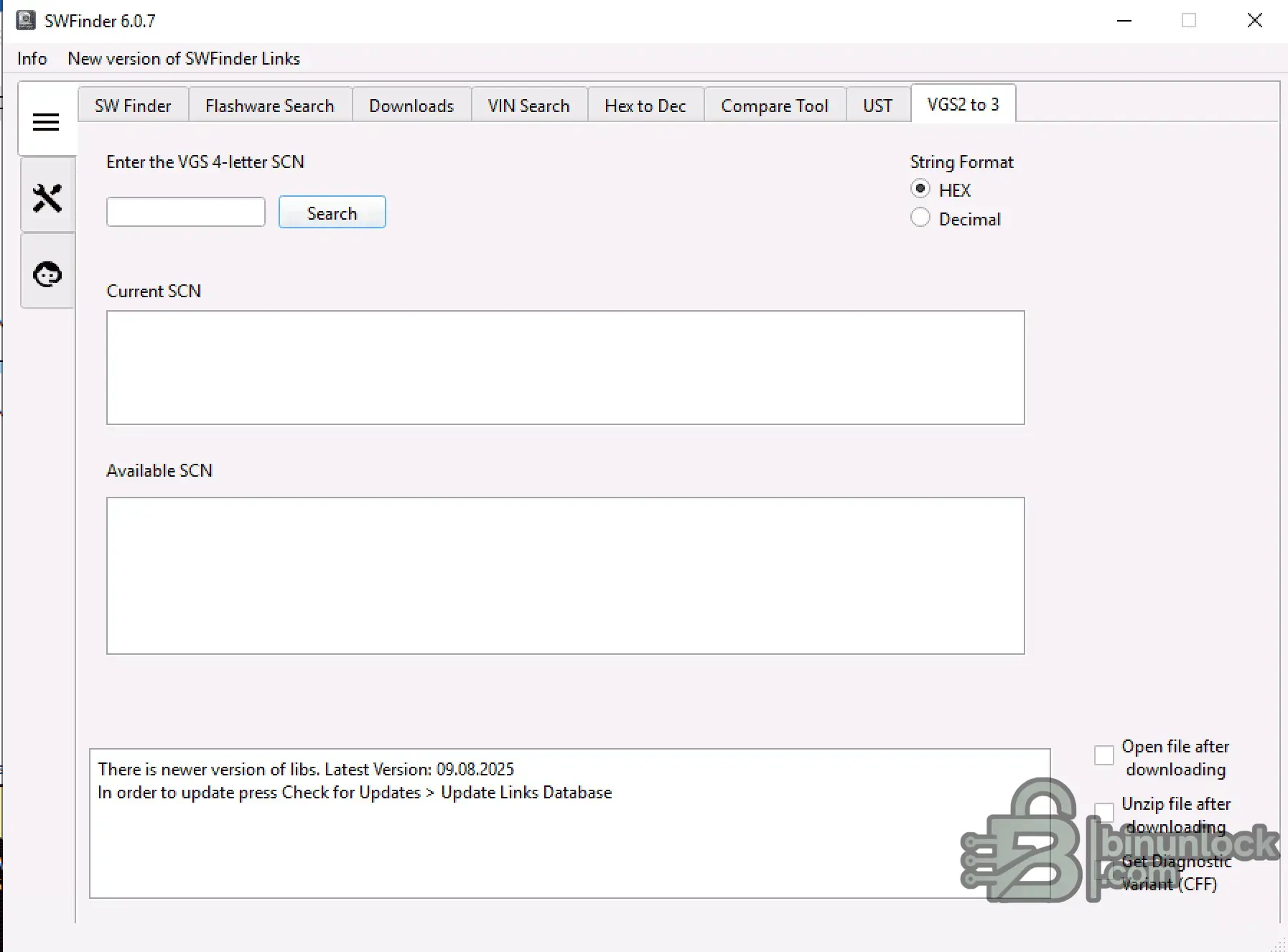
Task: Select the VGS2 to 3 tab
Action: (x=963, y=104)
